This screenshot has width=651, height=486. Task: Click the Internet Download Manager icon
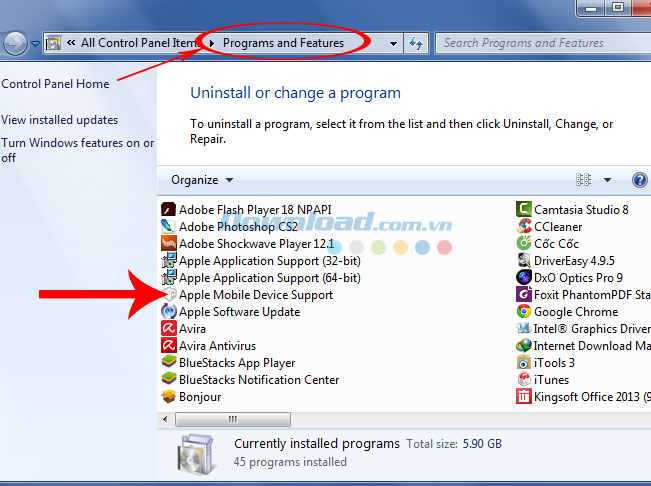[x=524, y=345]
